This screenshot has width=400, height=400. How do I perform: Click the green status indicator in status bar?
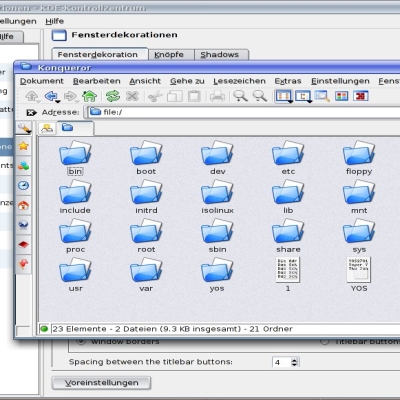pos(44,329)
